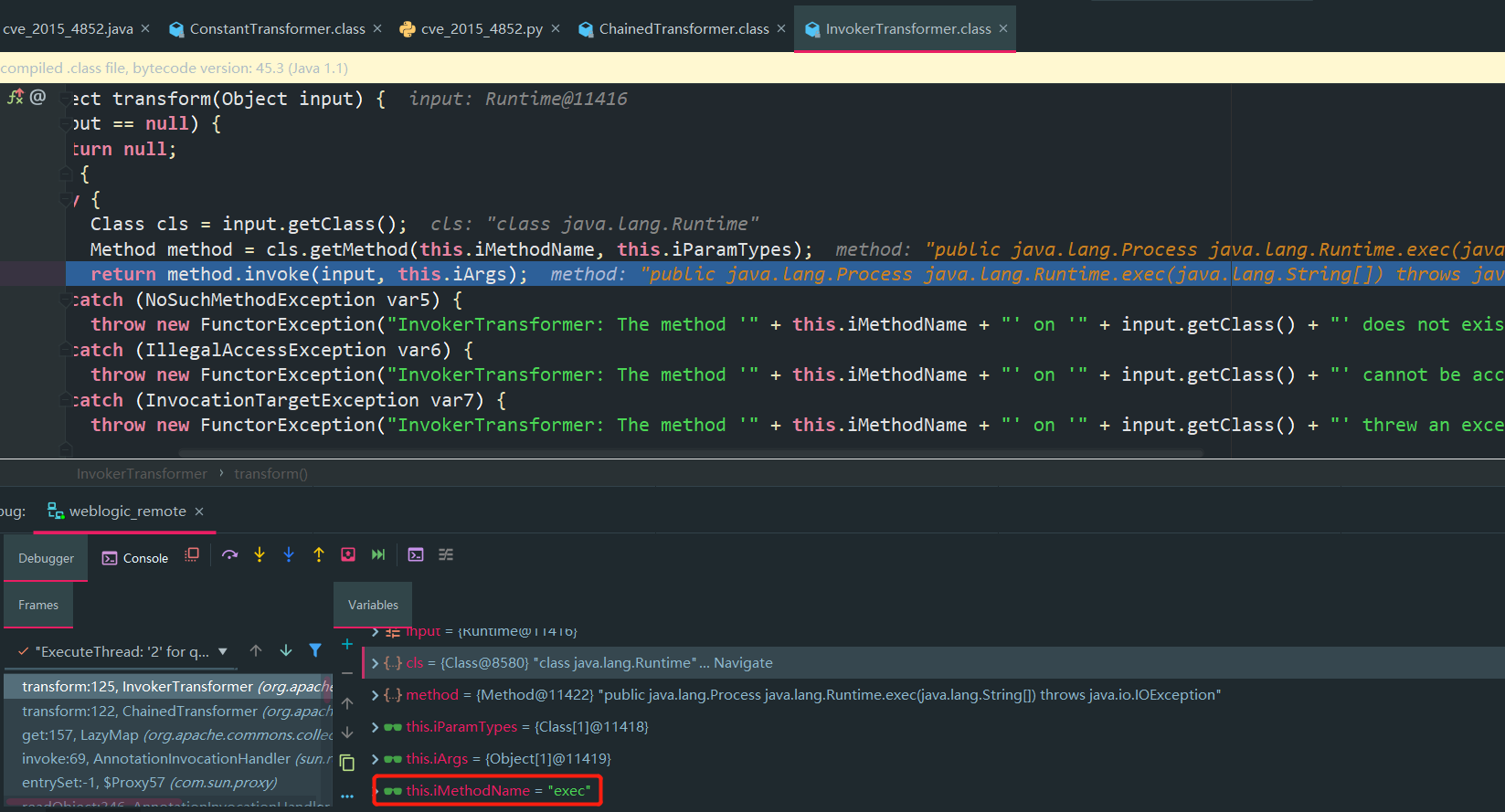The height and width of the screenshot is (812, 1505).
Task: Close ConstantTransformer.class tab
Action: coord(377,29)
